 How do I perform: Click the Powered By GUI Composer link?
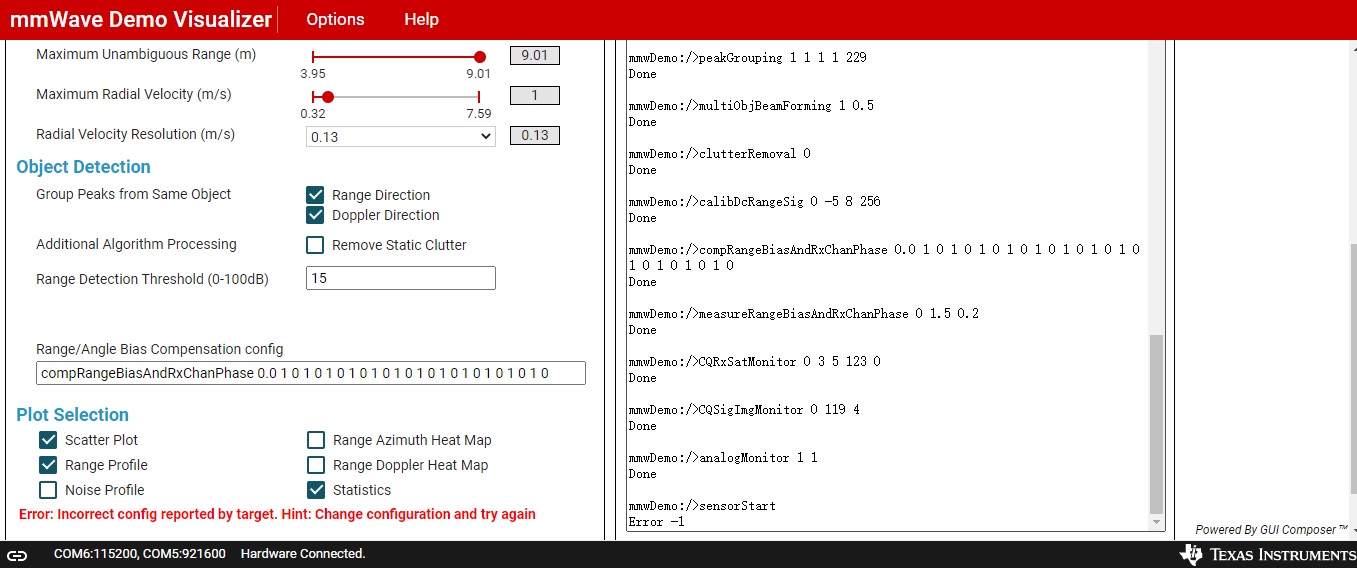click(x=1272, y=529)
